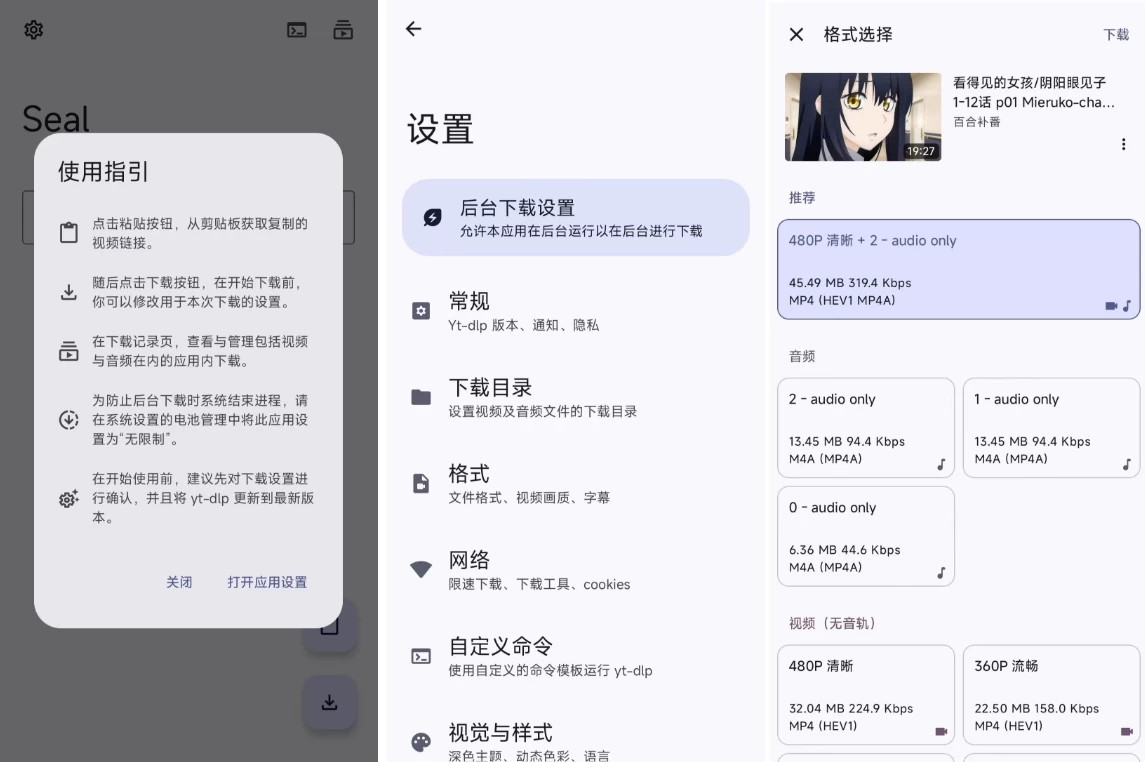Open 格式 file format settings
This screenshot has width=1145, height=762.
click(575, 483)
